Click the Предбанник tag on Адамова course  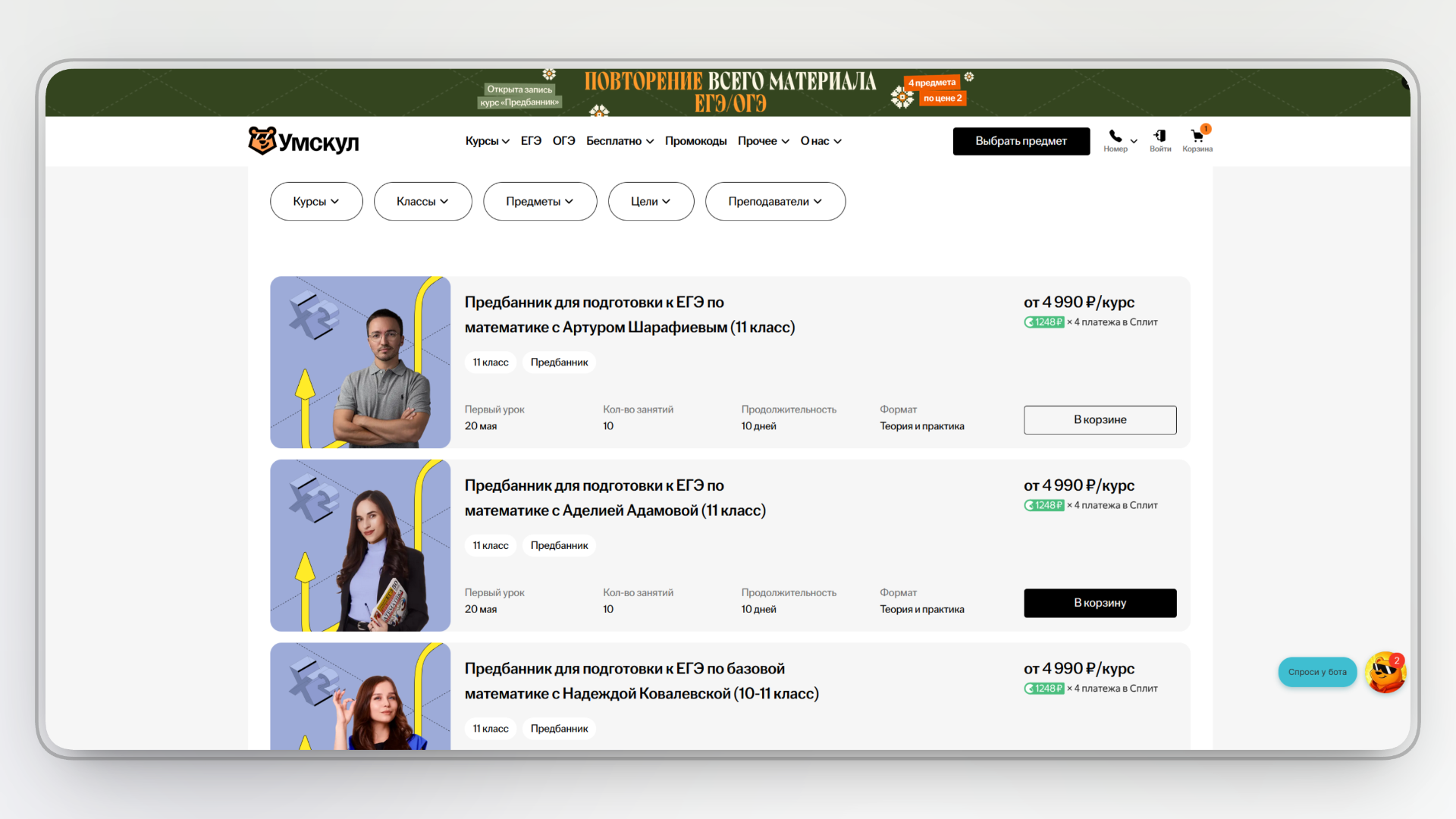559,546
